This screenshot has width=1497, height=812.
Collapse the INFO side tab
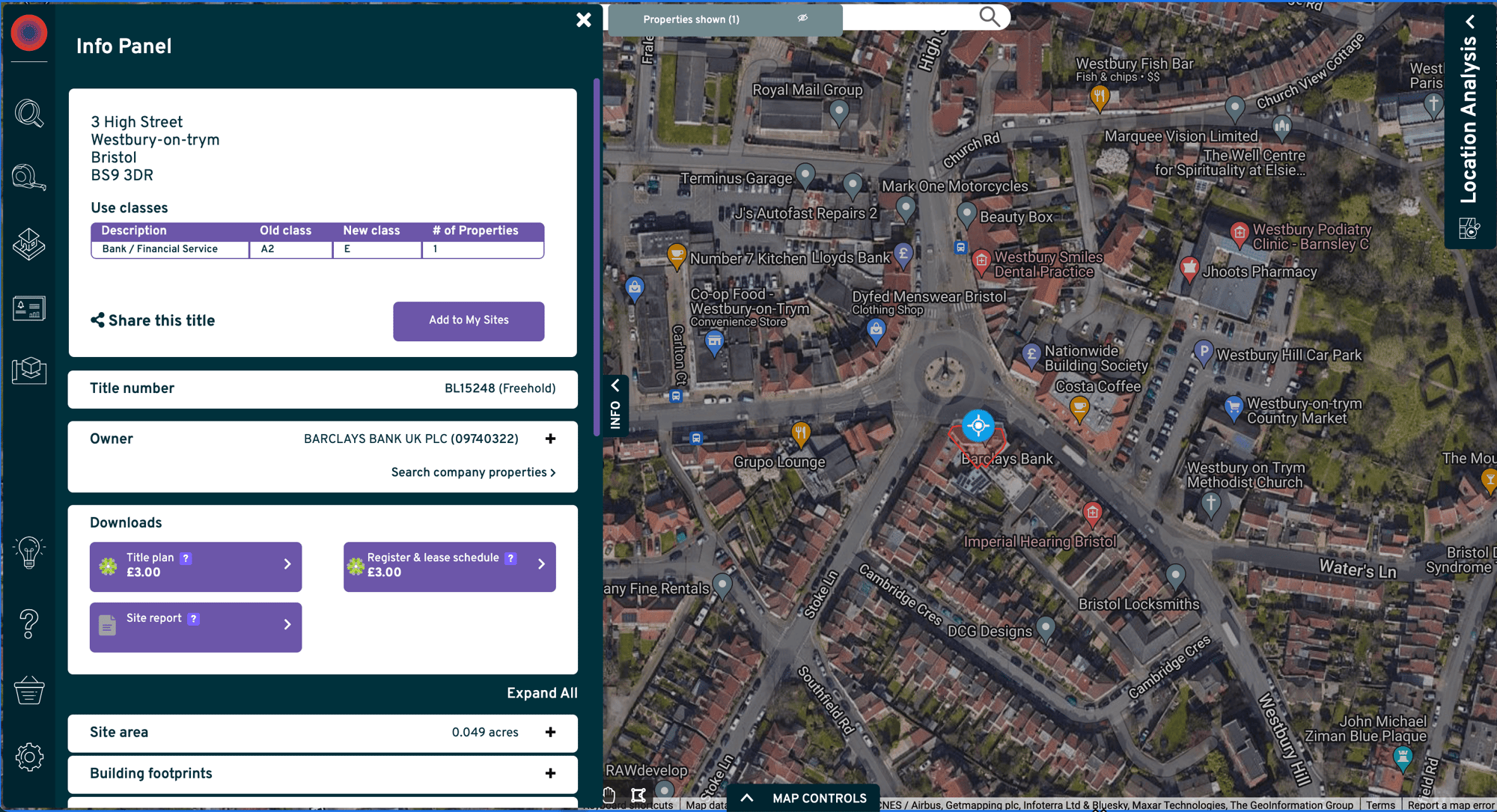coord(615,405)
